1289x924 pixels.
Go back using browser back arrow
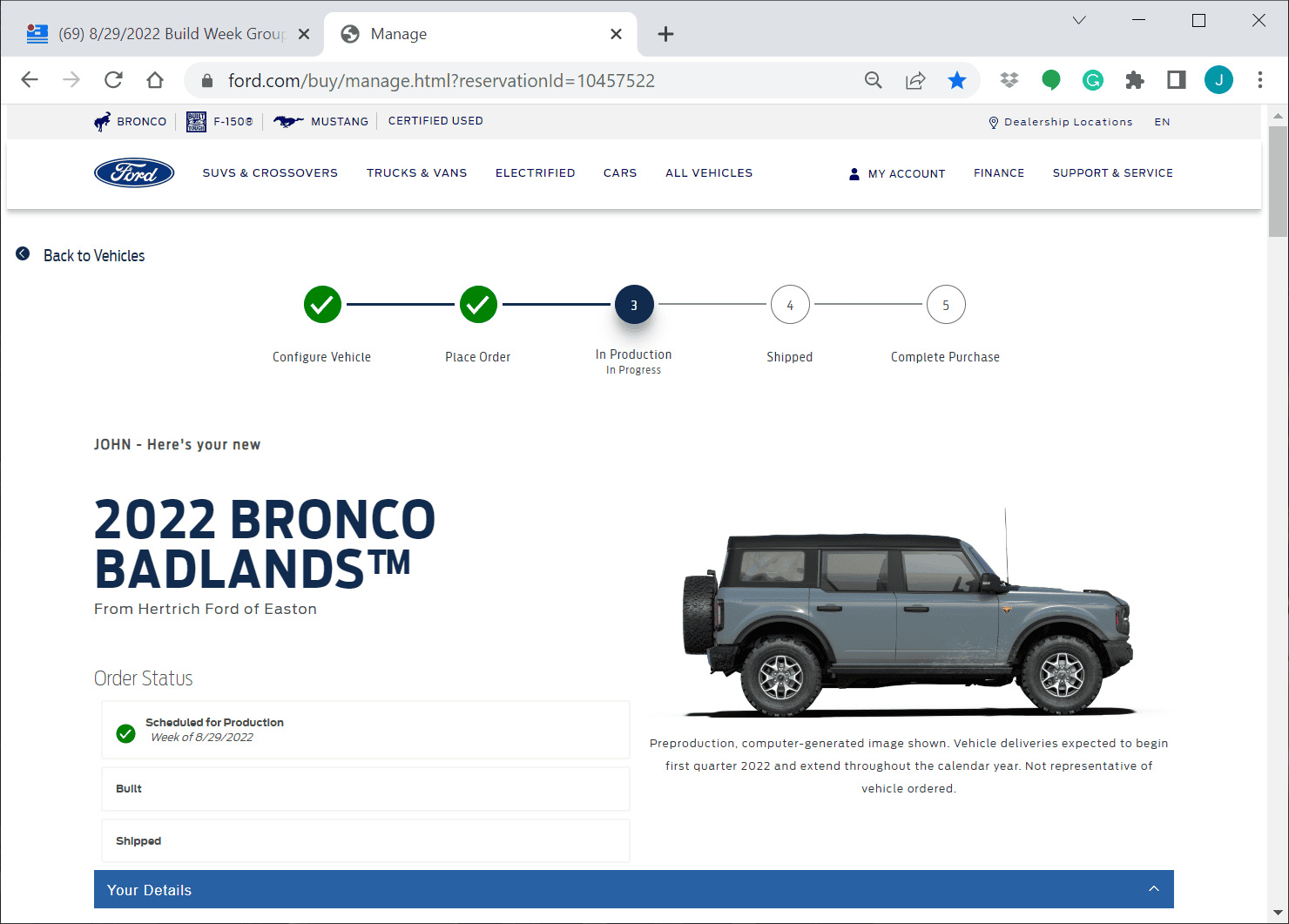click(30, 80)
